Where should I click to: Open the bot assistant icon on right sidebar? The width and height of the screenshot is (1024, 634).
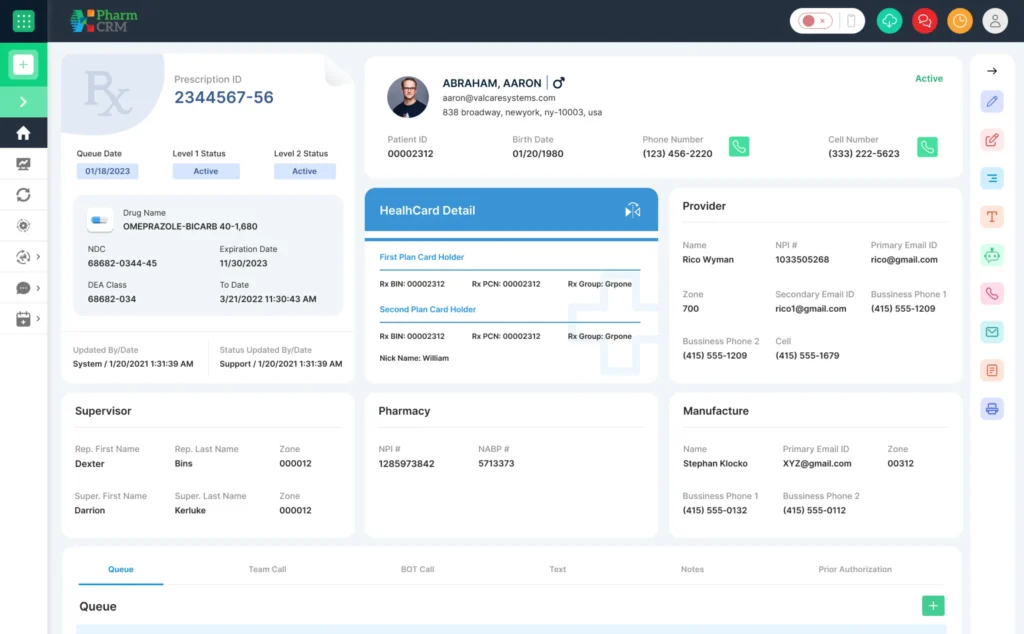[x=991, y=255]
